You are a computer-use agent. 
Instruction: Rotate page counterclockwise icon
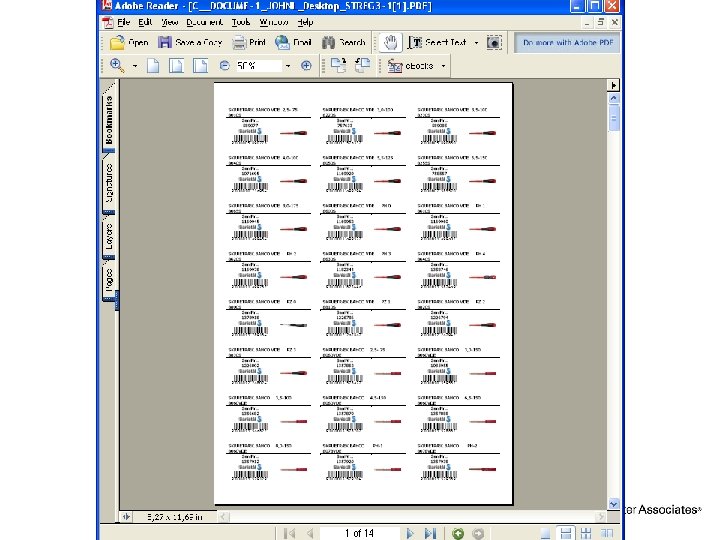[x=362, y=66]
